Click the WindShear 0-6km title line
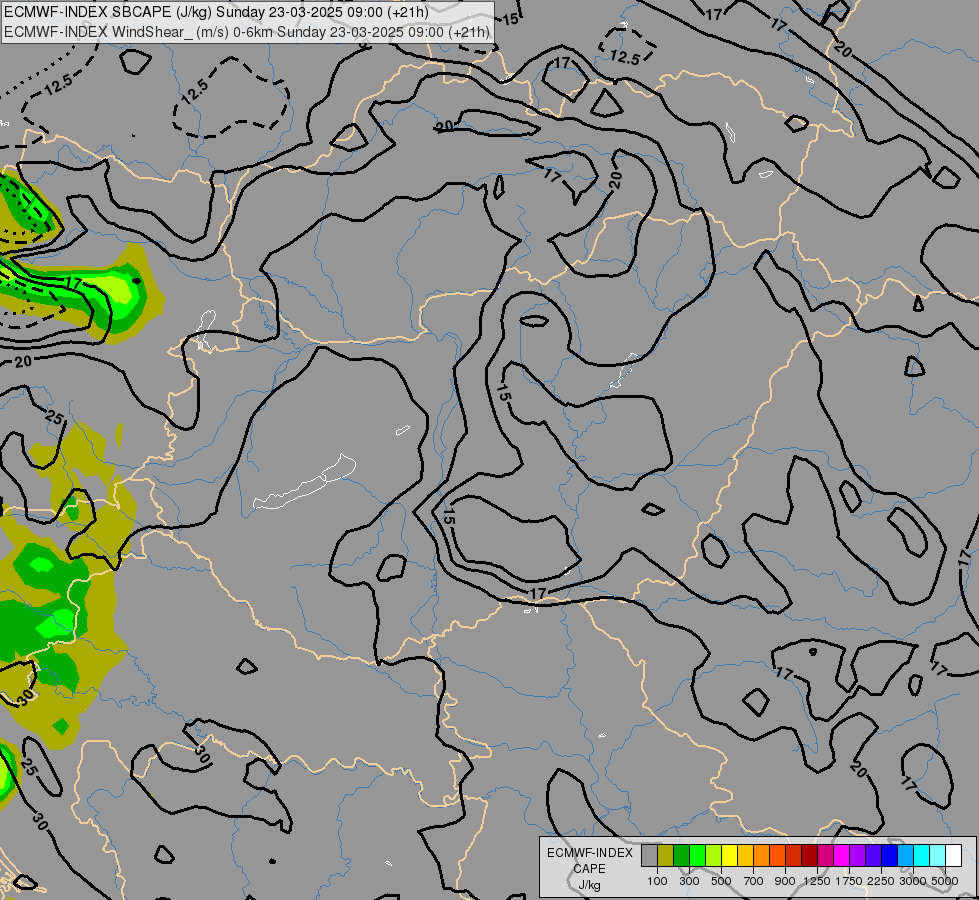This screenshot has height=900, width=979. pyautogui.click(x=247, y=32)
